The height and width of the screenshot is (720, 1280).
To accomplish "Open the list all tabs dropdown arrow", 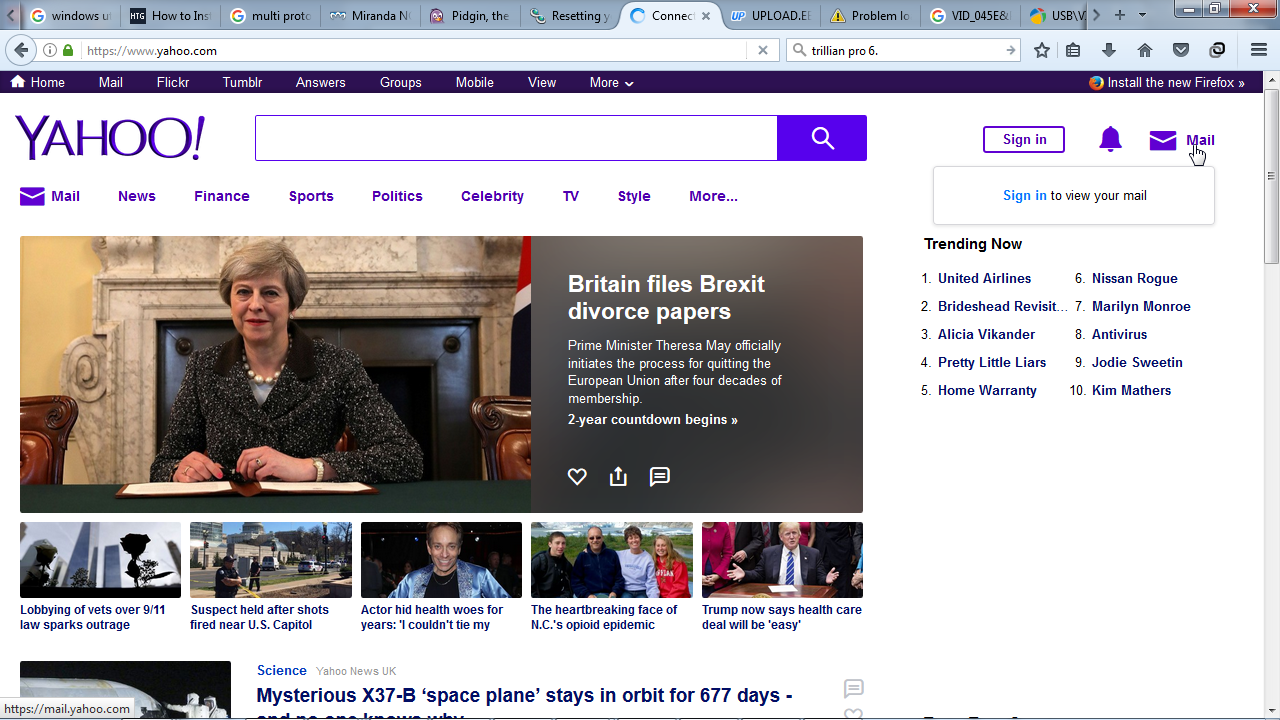I will 1142,15.
